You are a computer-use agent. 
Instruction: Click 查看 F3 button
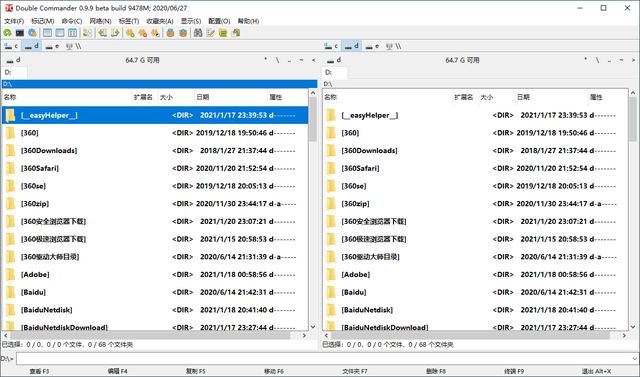click(40, 371)
